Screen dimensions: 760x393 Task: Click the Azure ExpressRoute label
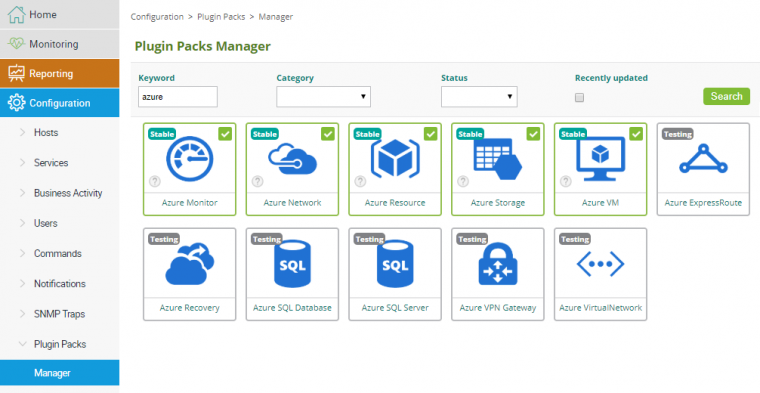pos(703,203)
